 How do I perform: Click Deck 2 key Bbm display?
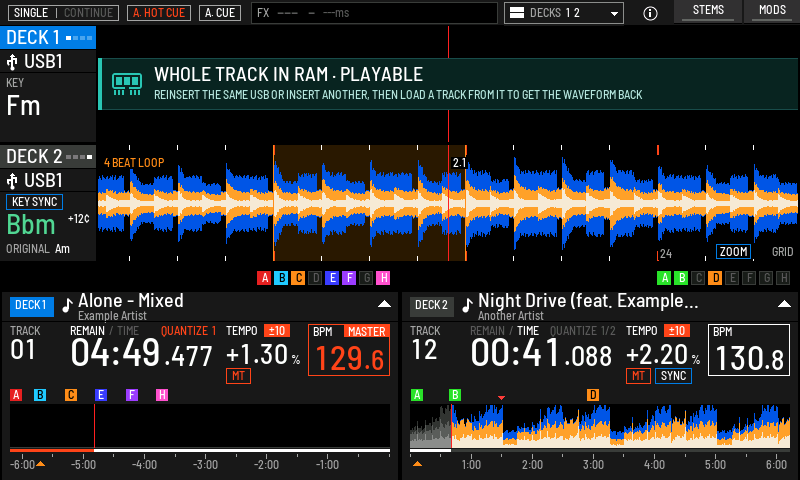(x=31, y=225)
